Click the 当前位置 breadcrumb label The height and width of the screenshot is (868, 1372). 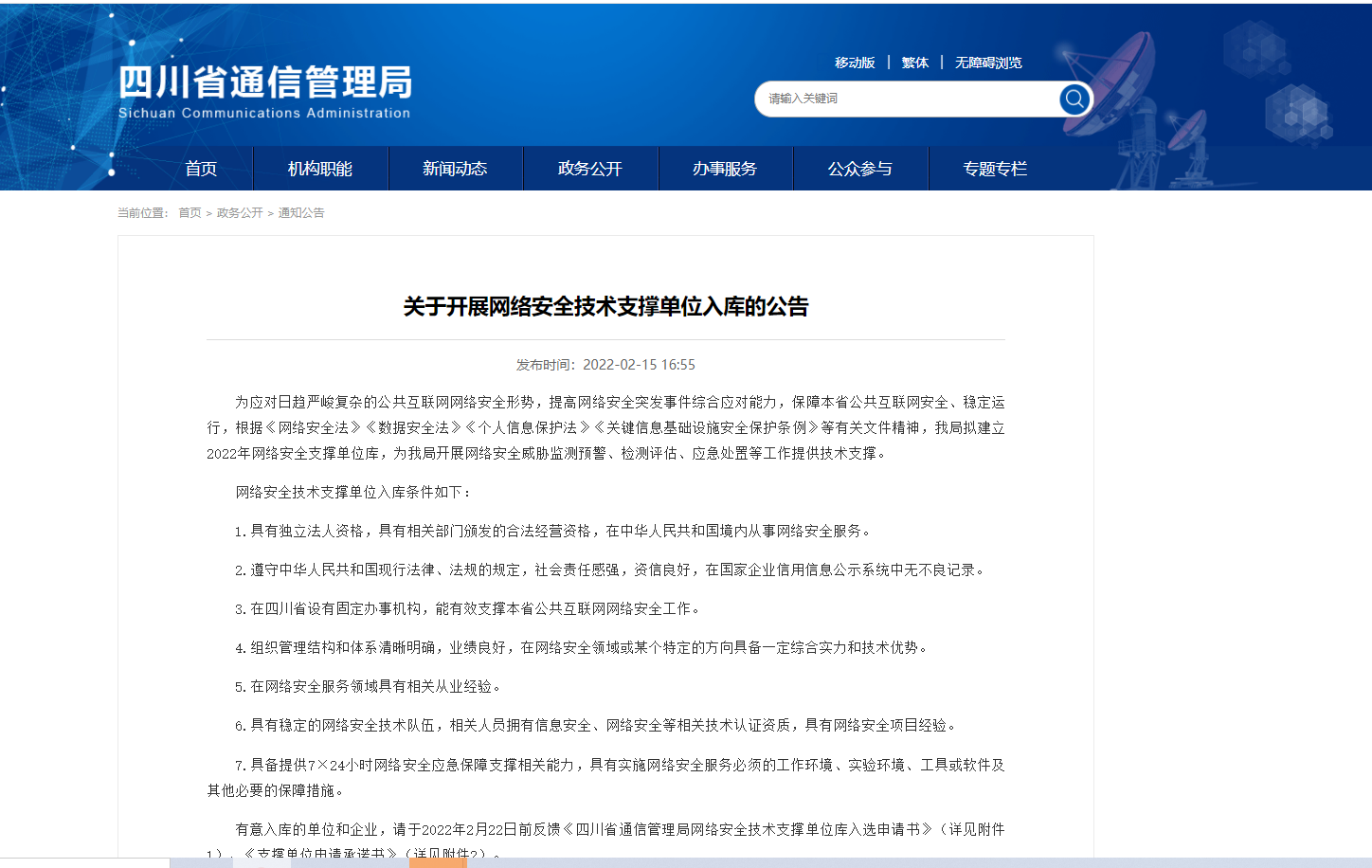click(143, 213)
